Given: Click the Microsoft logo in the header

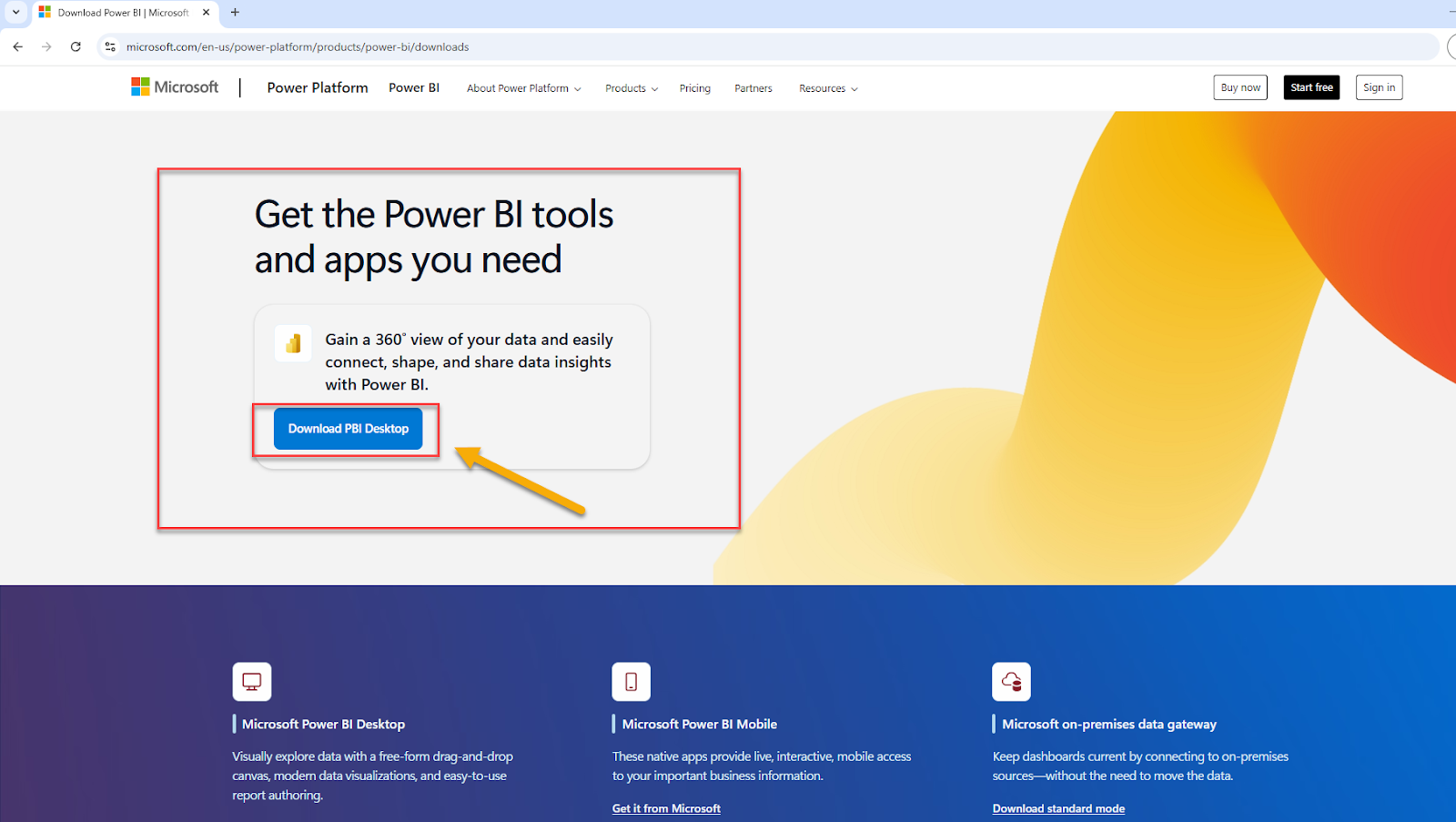Looking at the screenshot, I should coord(175,87).
